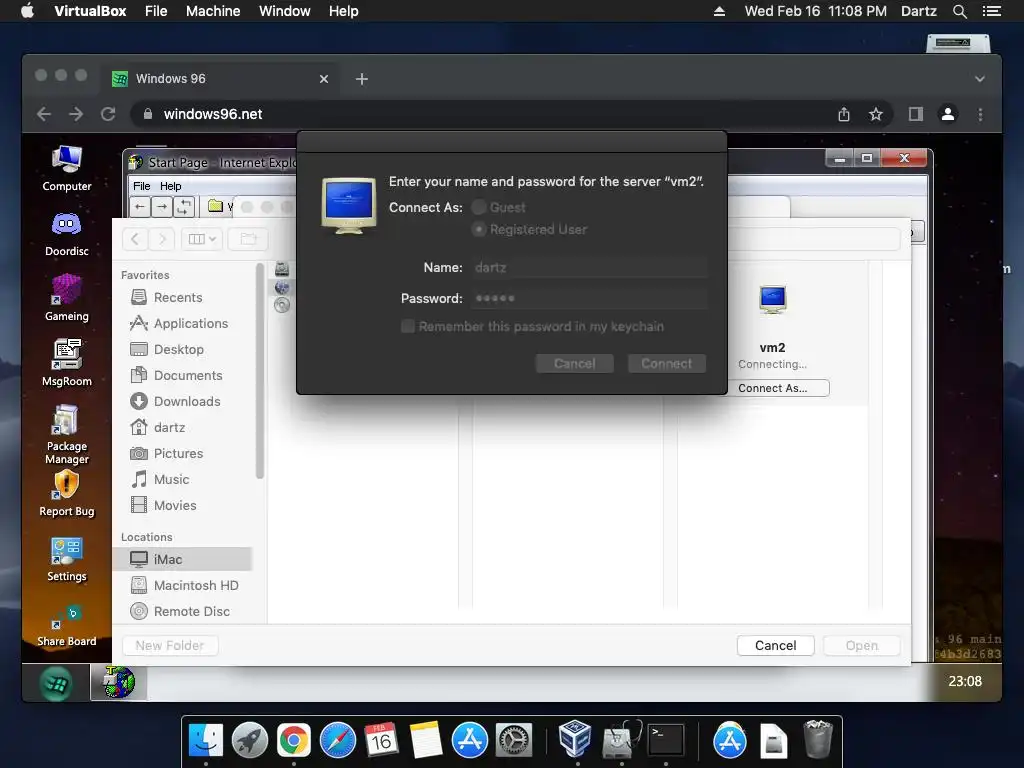This screenshot has width=1024, height=768.
Task: Open the file dialog view mode dropdown
Action: (202, 239)
